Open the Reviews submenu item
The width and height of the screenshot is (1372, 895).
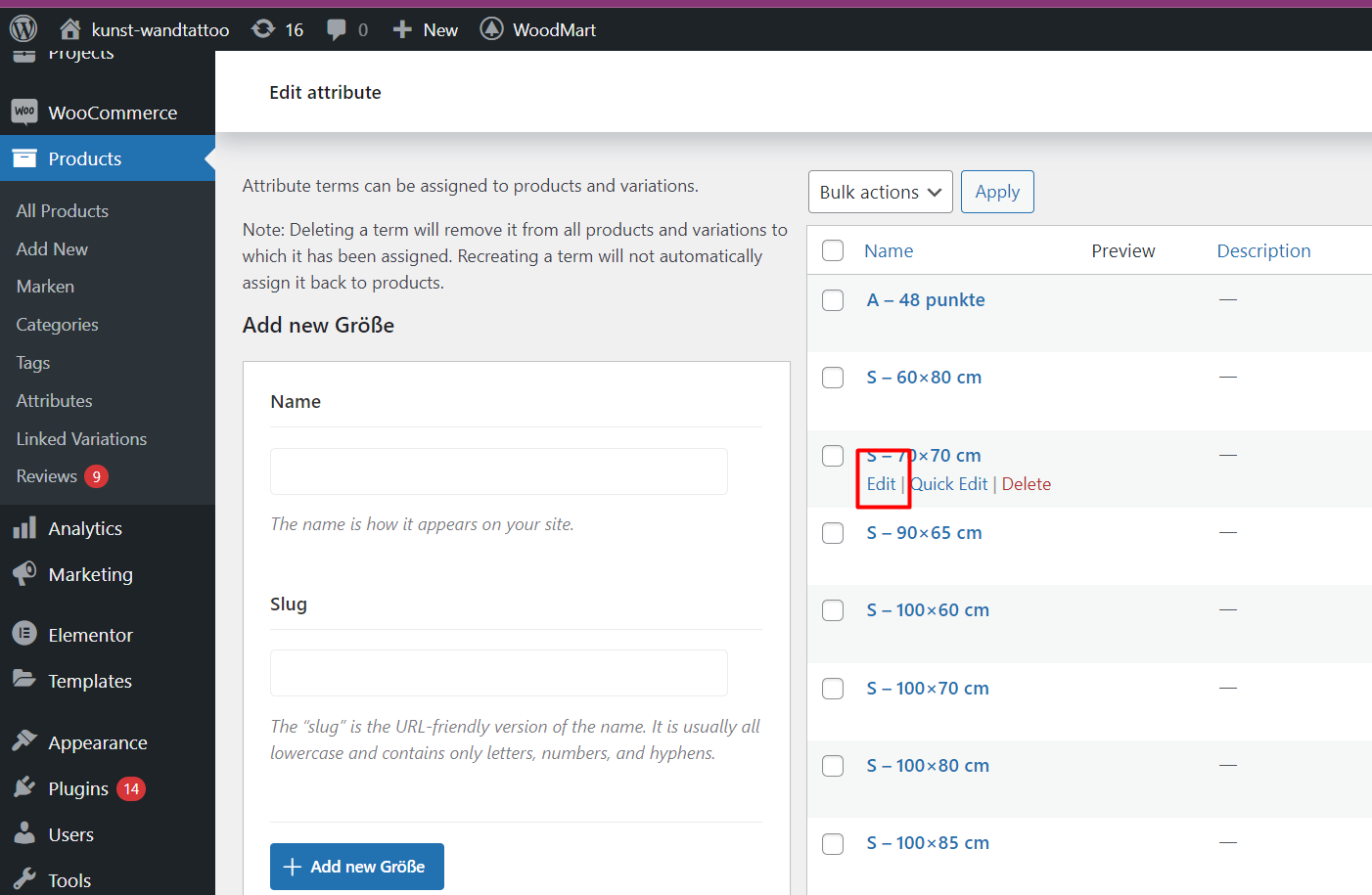46,476
